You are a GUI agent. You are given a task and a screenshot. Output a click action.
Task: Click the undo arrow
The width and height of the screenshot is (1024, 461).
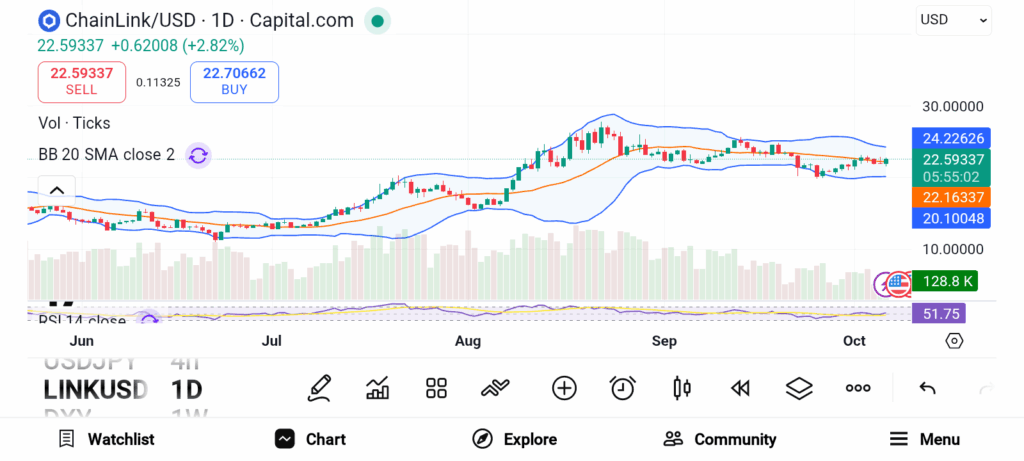(x=927, y=388)
